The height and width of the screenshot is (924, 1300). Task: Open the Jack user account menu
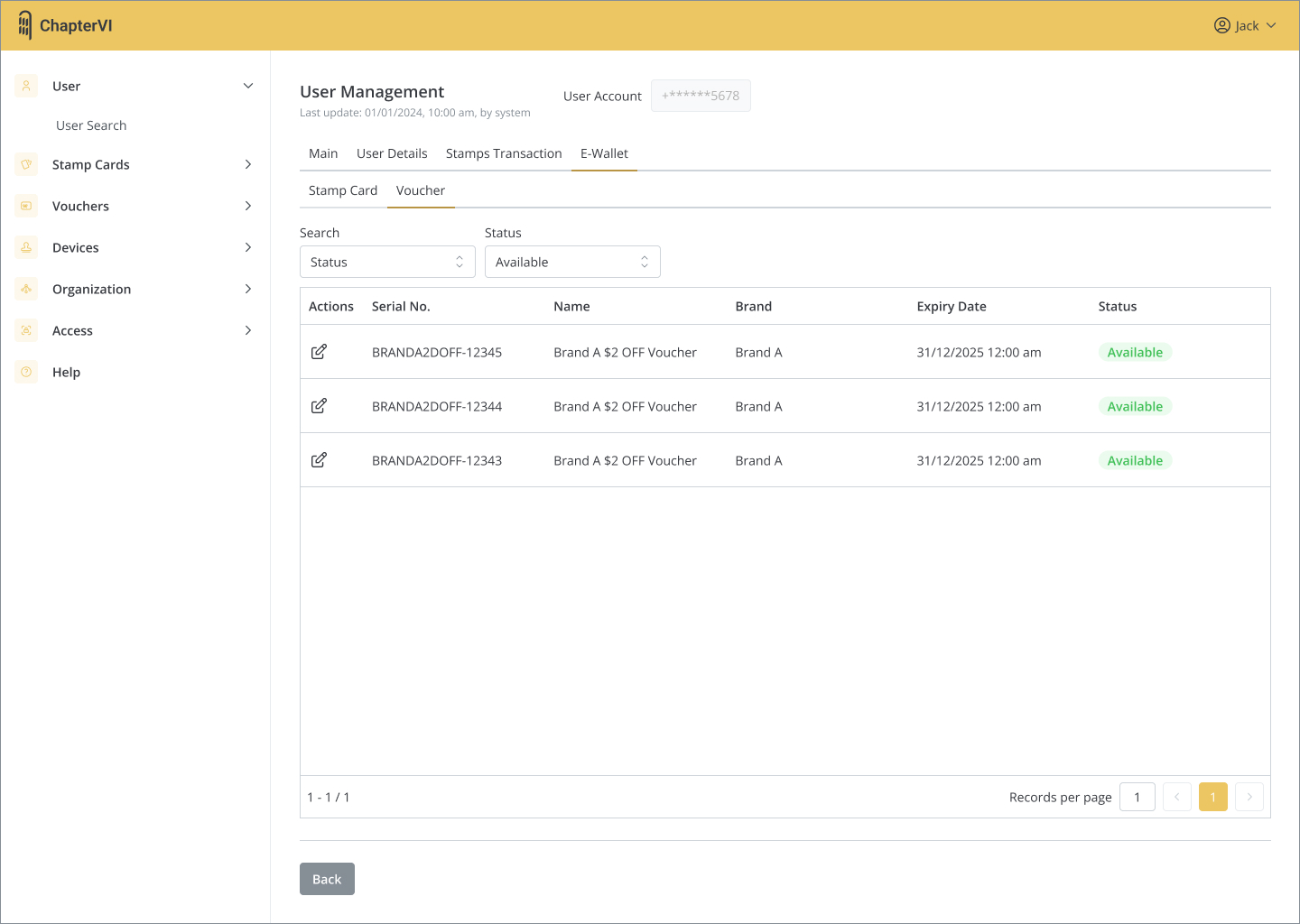(x=1245, y=25)
